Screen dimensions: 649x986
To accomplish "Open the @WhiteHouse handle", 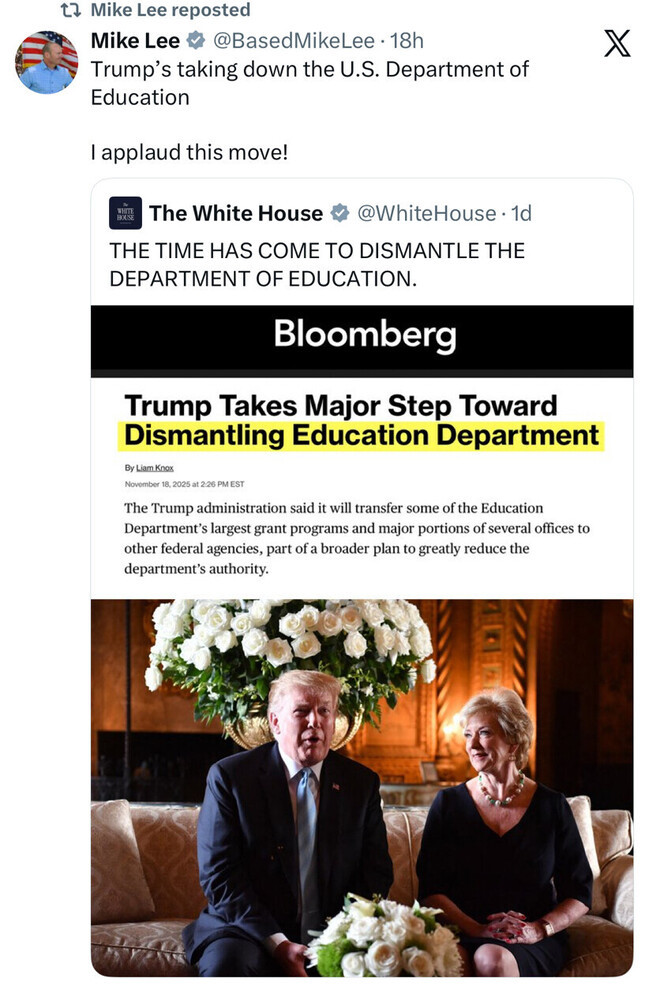I will pos(426,214).
